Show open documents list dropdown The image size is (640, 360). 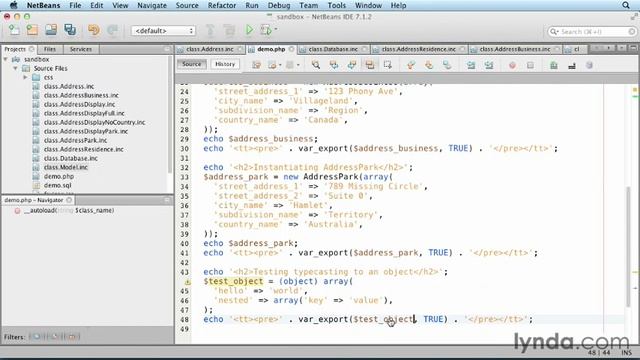621,49
